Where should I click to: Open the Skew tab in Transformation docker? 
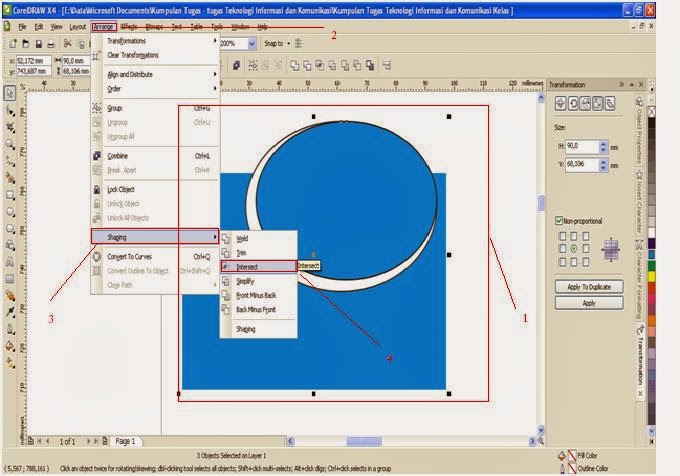point(610,103)
